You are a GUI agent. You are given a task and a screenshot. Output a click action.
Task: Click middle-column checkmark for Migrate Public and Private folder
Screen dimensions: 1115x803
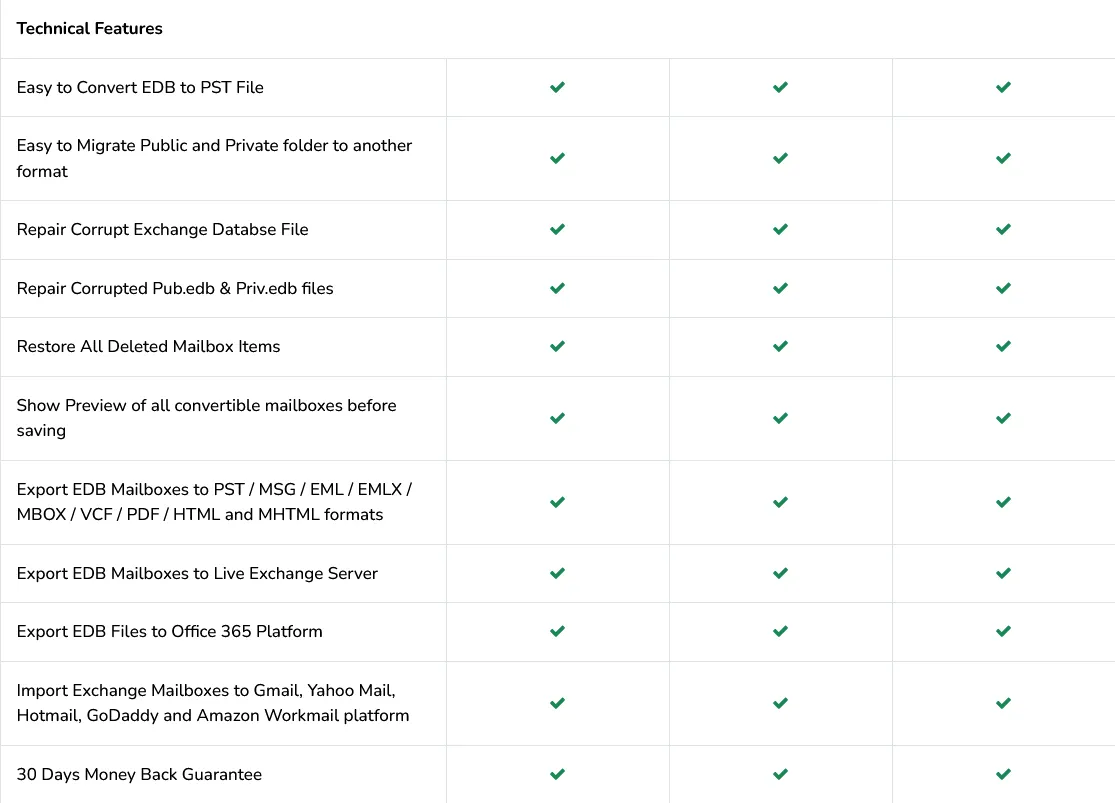pos(780,158)
